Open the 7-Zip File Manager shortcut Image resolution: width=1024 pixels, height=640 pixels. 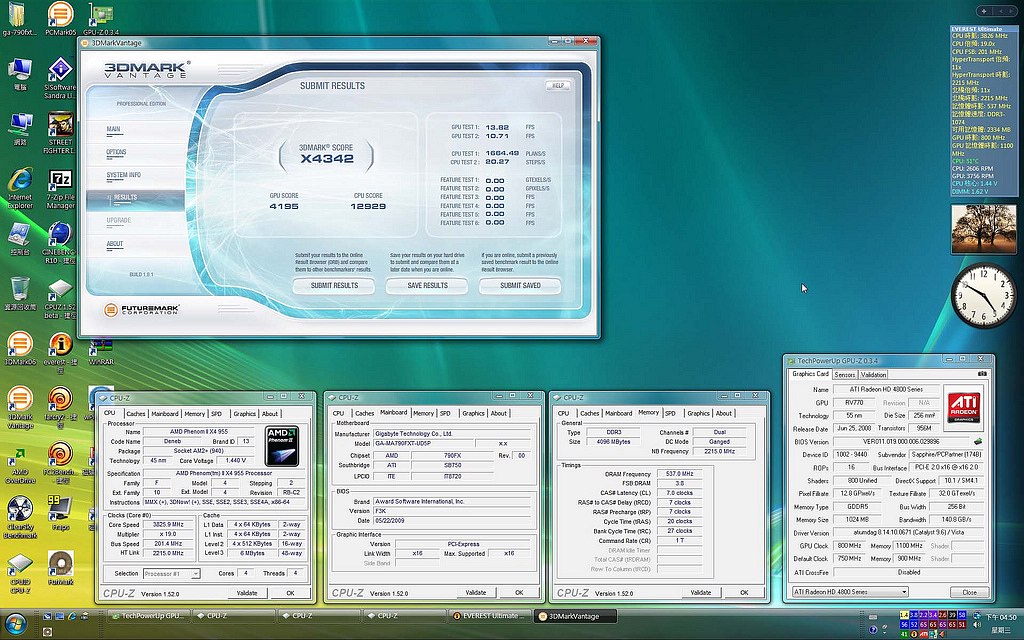pyautogui.click(x=60, y=189)
